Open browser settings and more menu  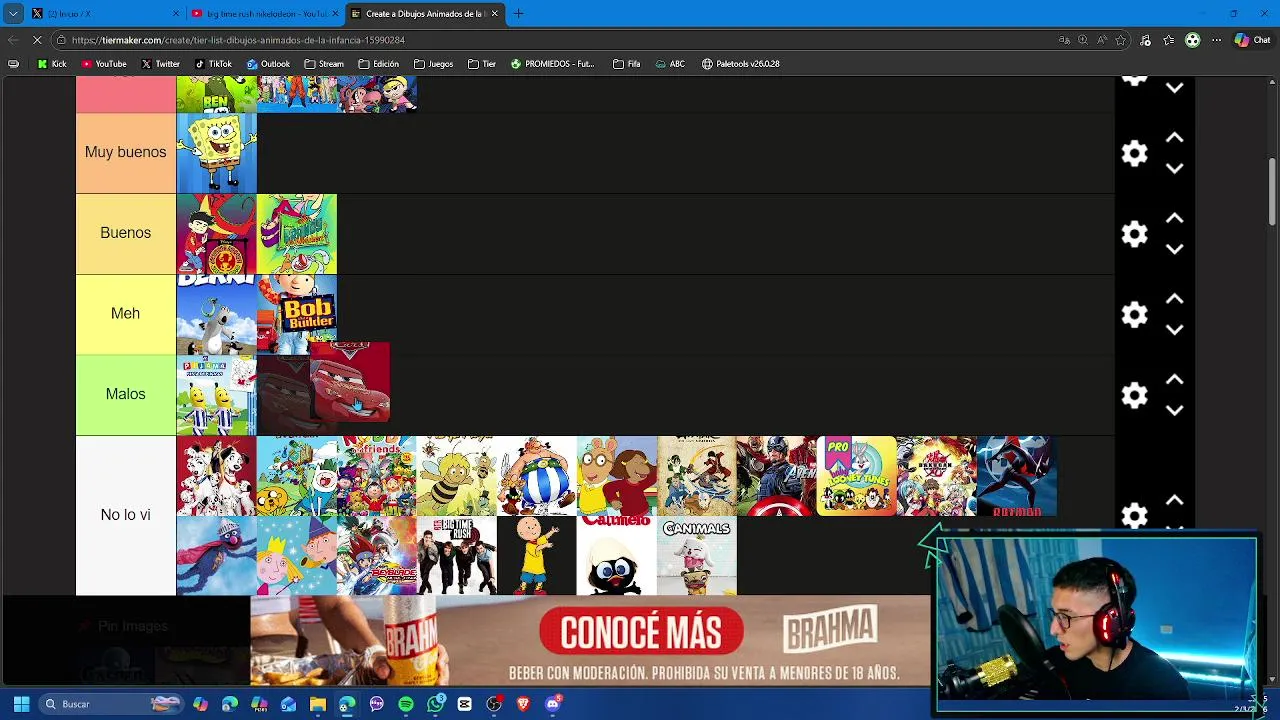[1216, 40]
